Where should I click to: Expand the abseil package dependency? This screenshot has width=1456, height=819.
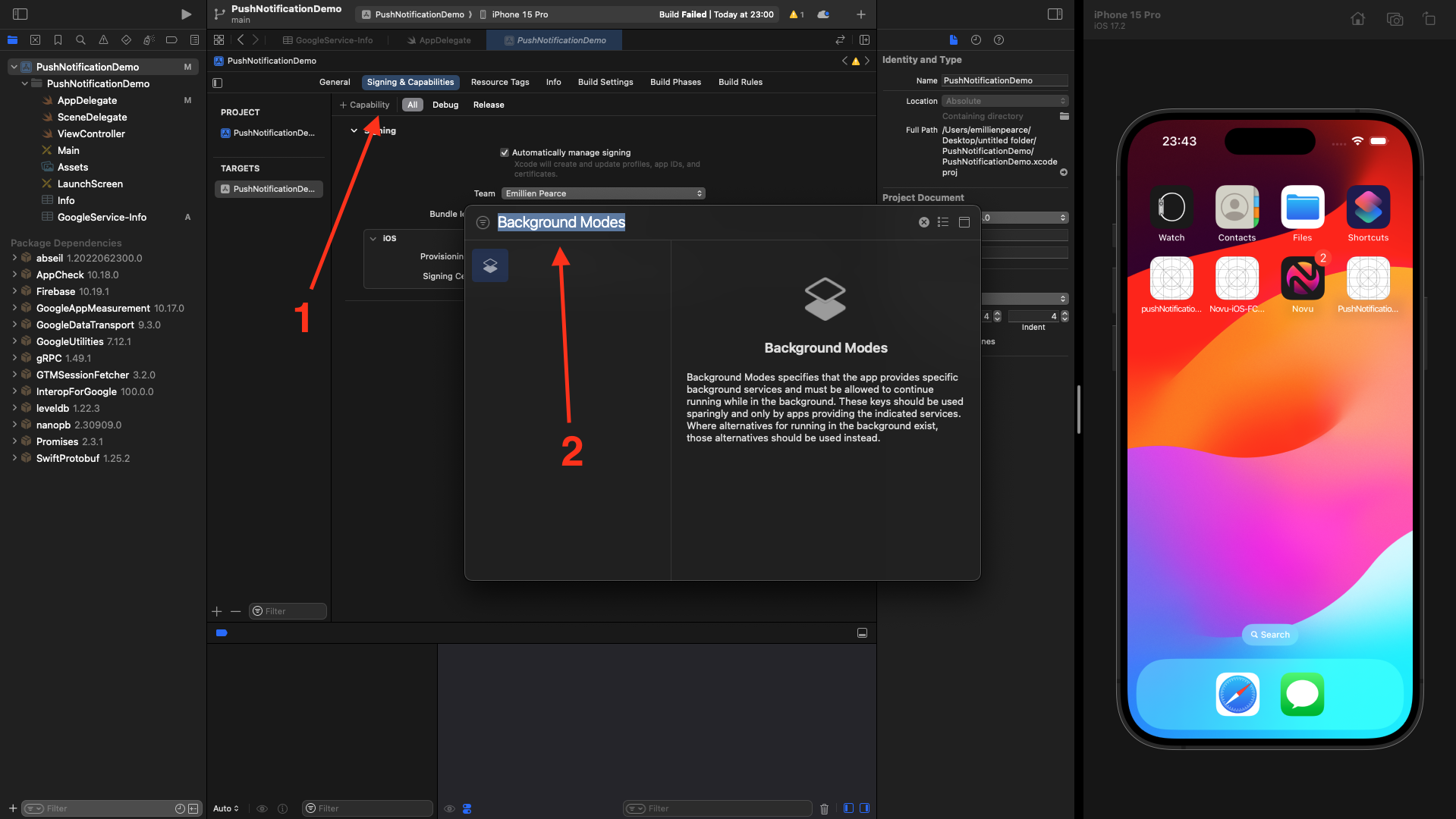click(14, 258)
